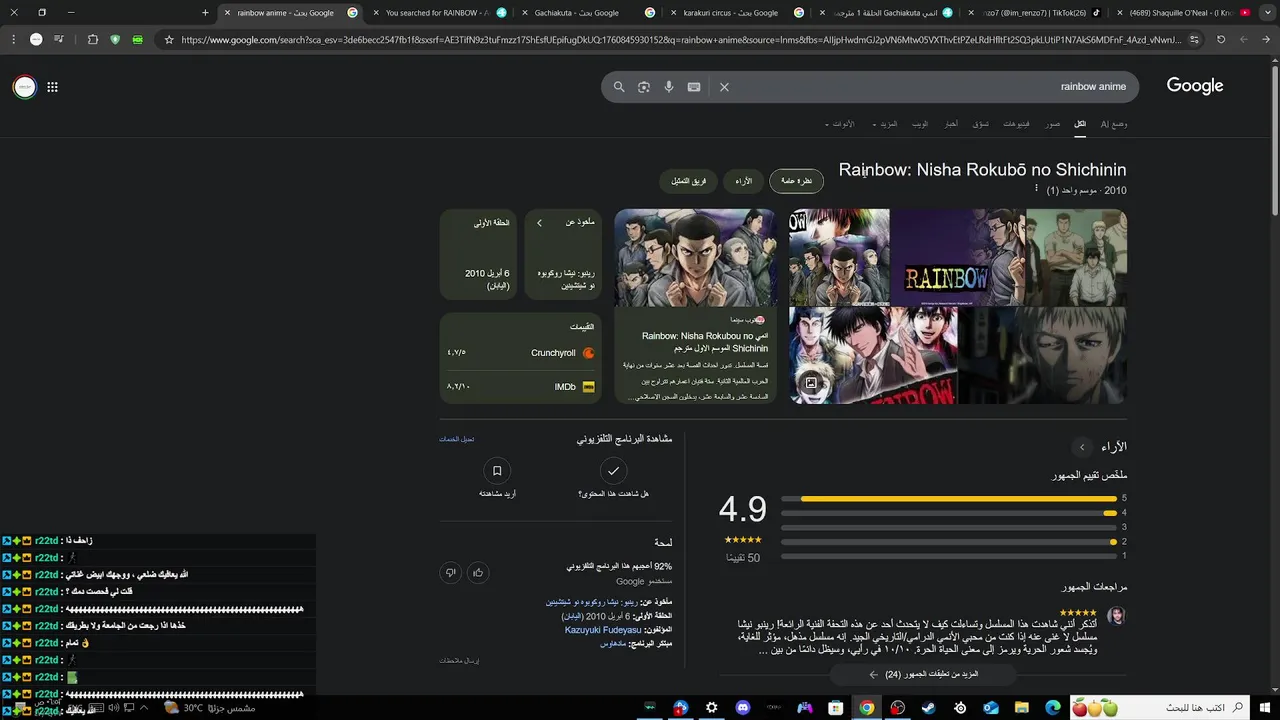Open the RAINBOW logo thumbnail image

tap(958, 257)
